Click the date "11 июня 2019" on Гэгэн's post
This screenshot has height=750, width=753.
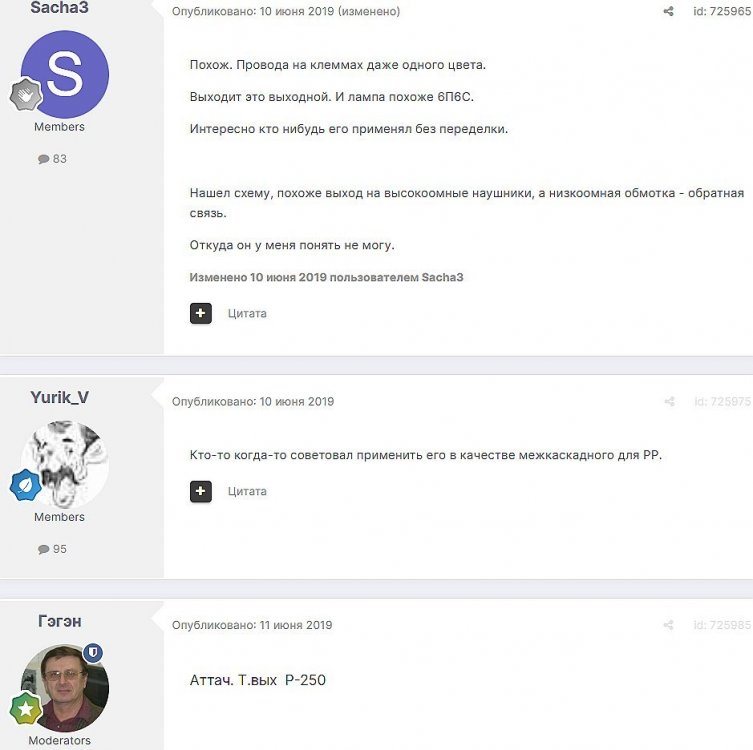point(296,626)
